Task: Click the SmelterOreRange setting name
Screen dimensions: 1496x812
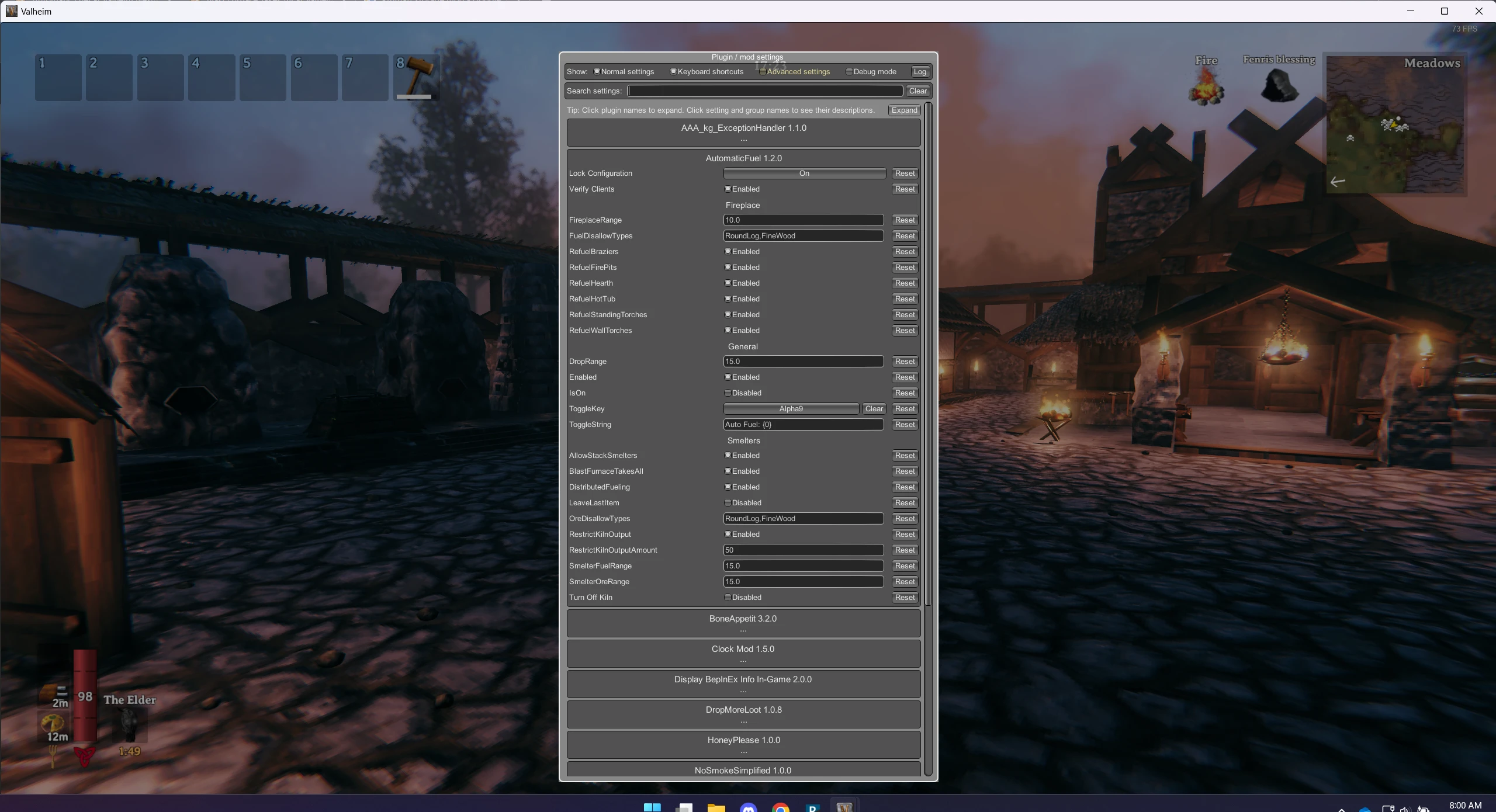Action: click(599, 582)
